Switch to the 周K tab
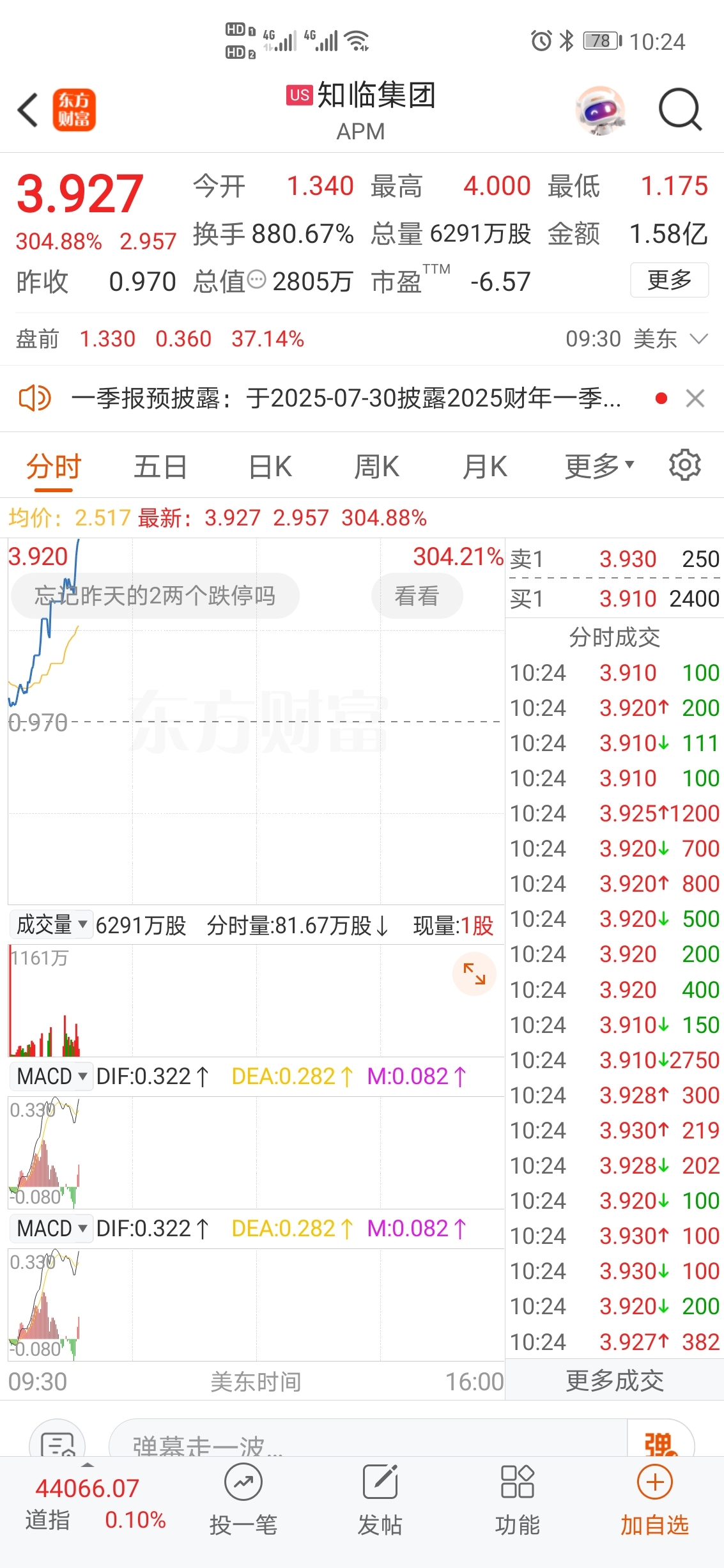Viewport: 724px width, 1568px height. (377, 466)
